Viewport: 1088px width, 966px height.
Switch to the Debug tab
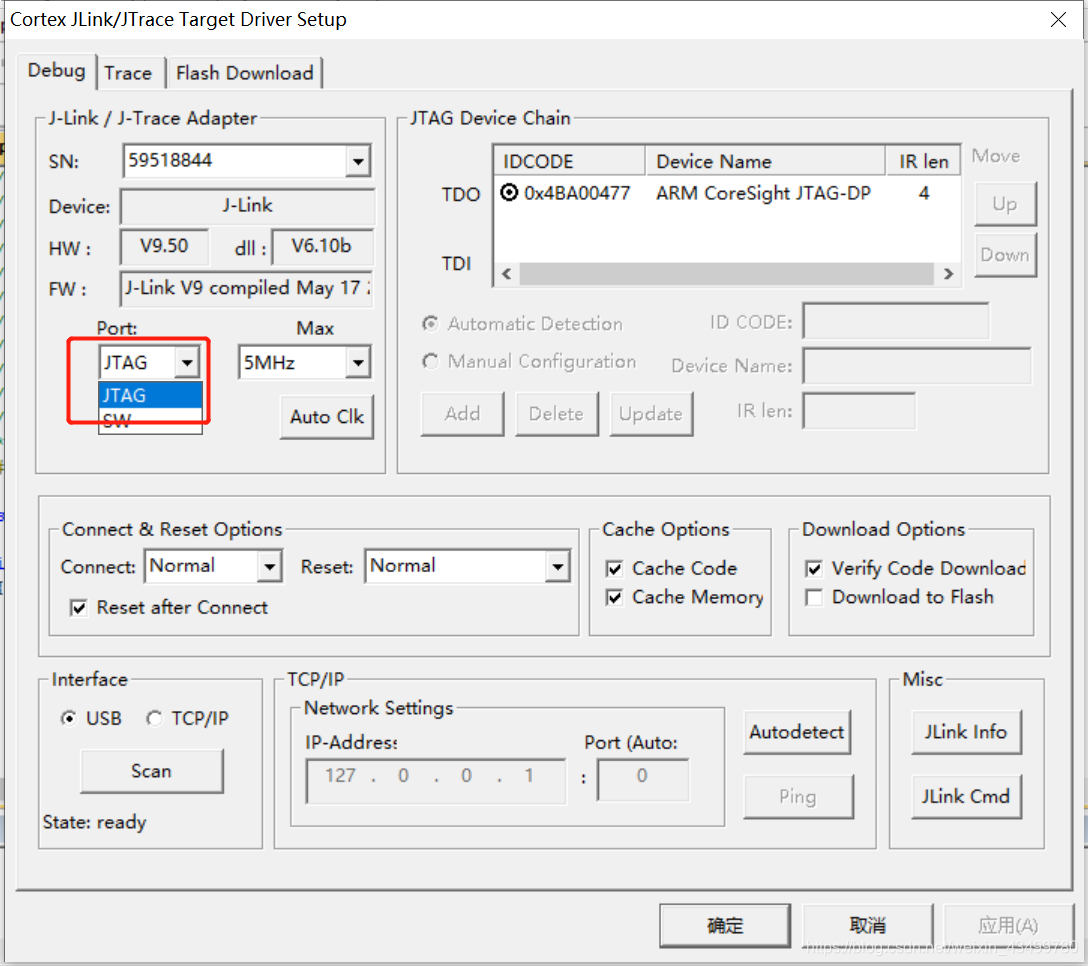pos(57,71)
